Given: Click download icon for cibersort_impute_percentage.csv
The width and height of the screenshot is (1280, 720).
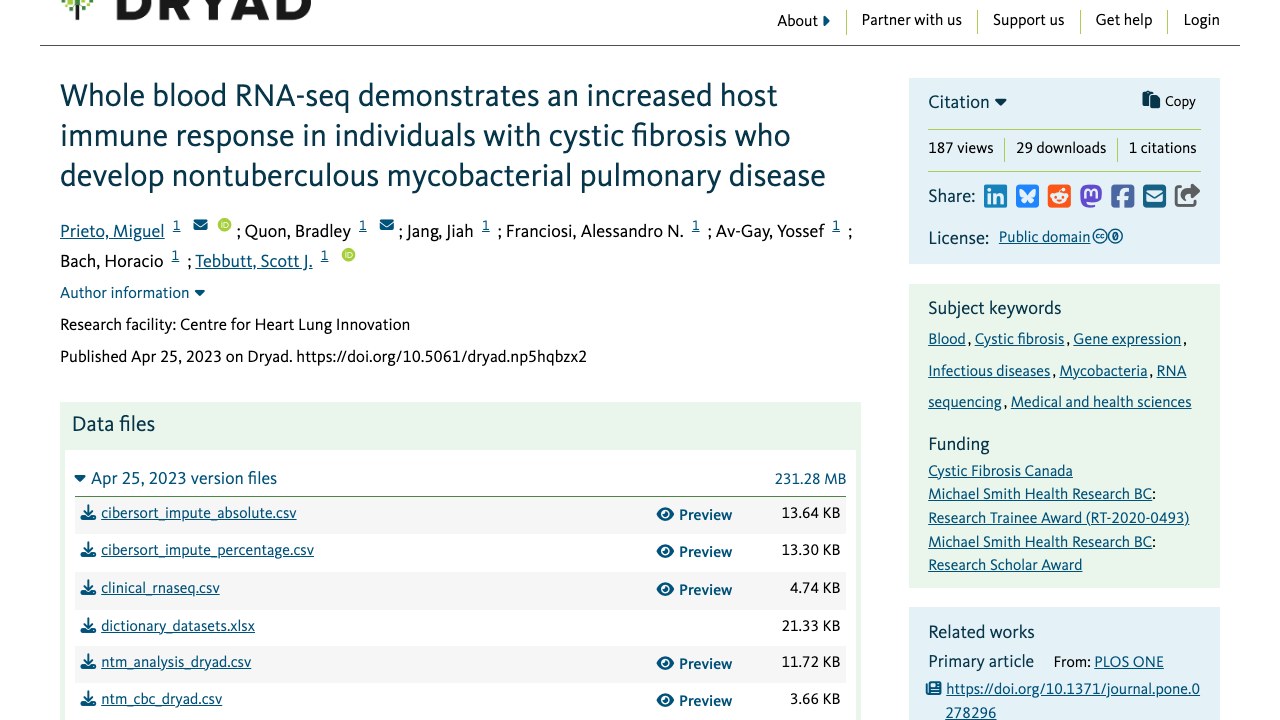Looking at the screenshot, I should 89,551.
